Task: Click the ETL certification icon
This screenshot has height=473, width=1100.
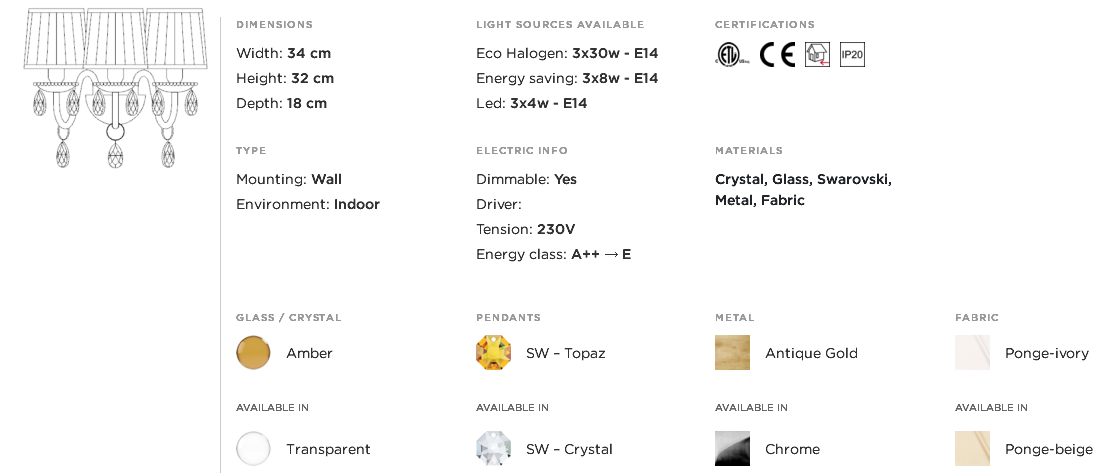Action: click(x=732, y=55)
